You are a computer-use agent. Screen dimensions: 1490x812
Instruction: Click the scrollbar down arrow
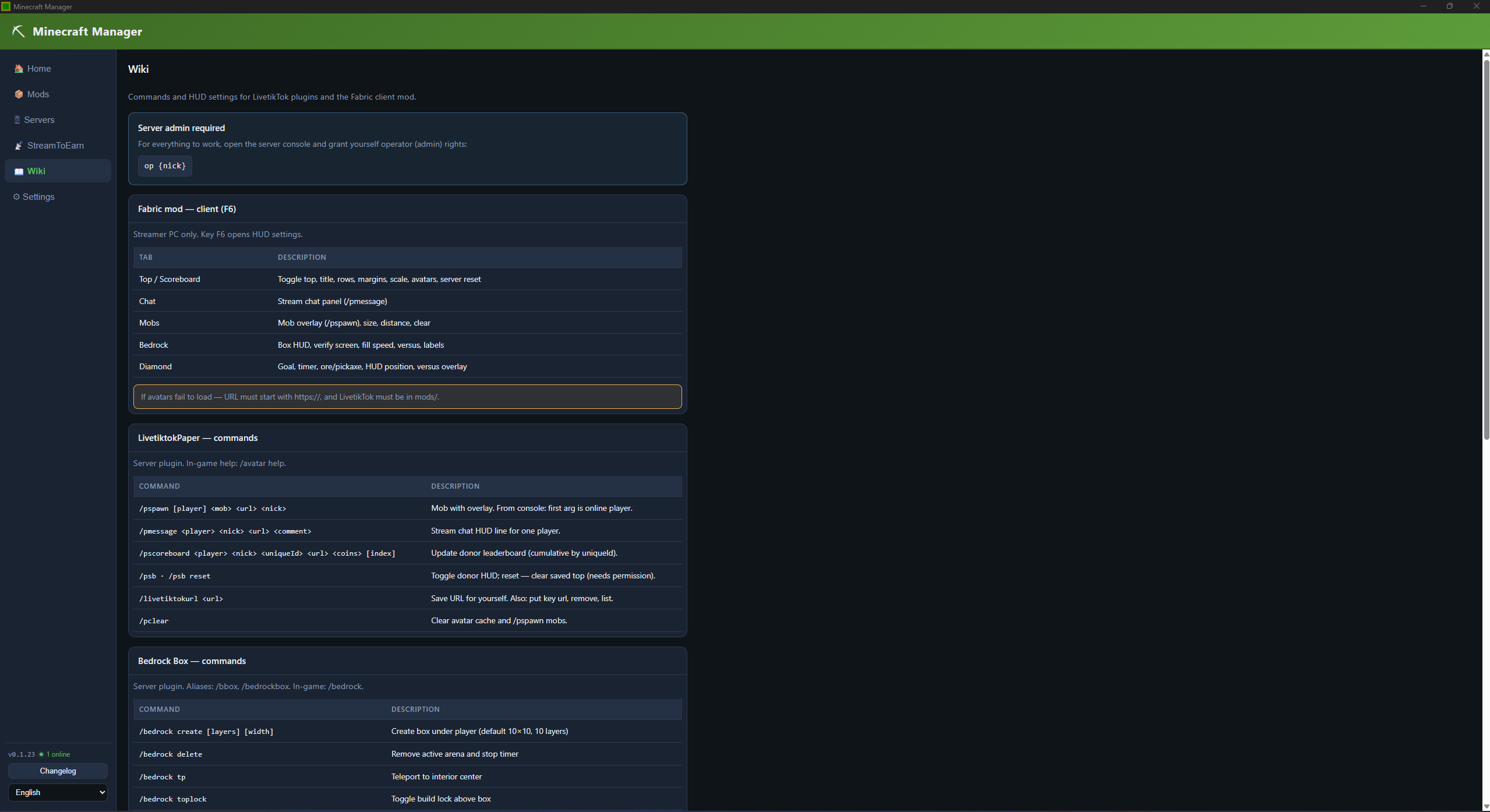click(1486, 807)
